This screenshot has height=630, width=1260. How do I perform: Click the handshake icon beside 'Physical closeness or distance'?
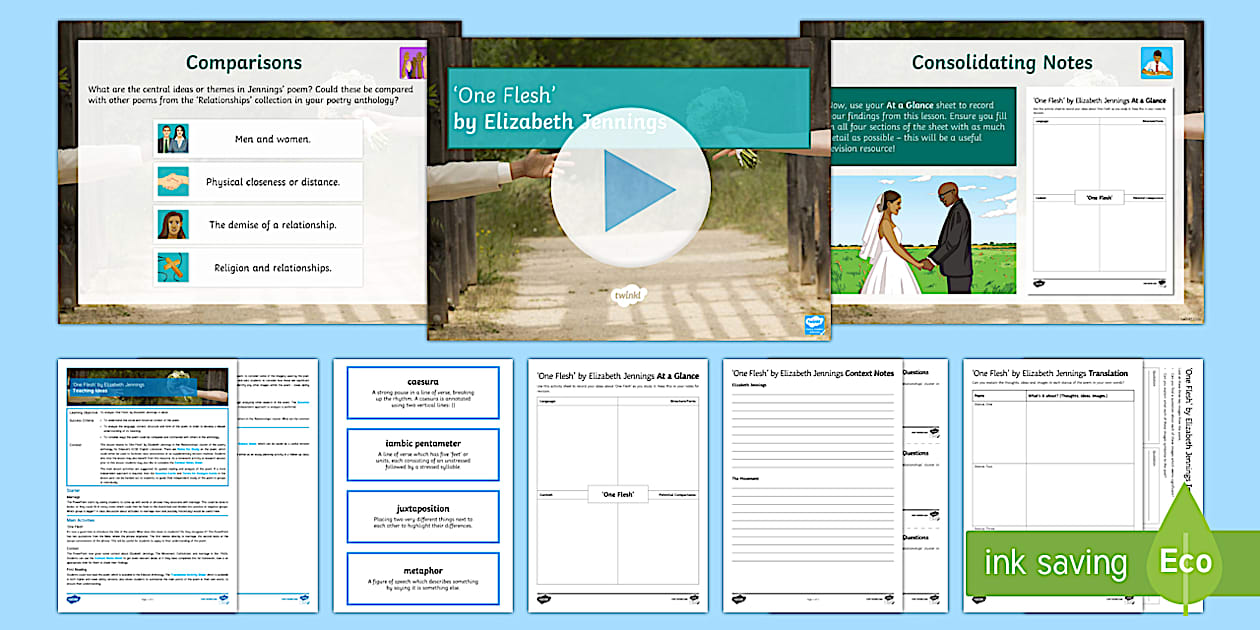(172, 182)
